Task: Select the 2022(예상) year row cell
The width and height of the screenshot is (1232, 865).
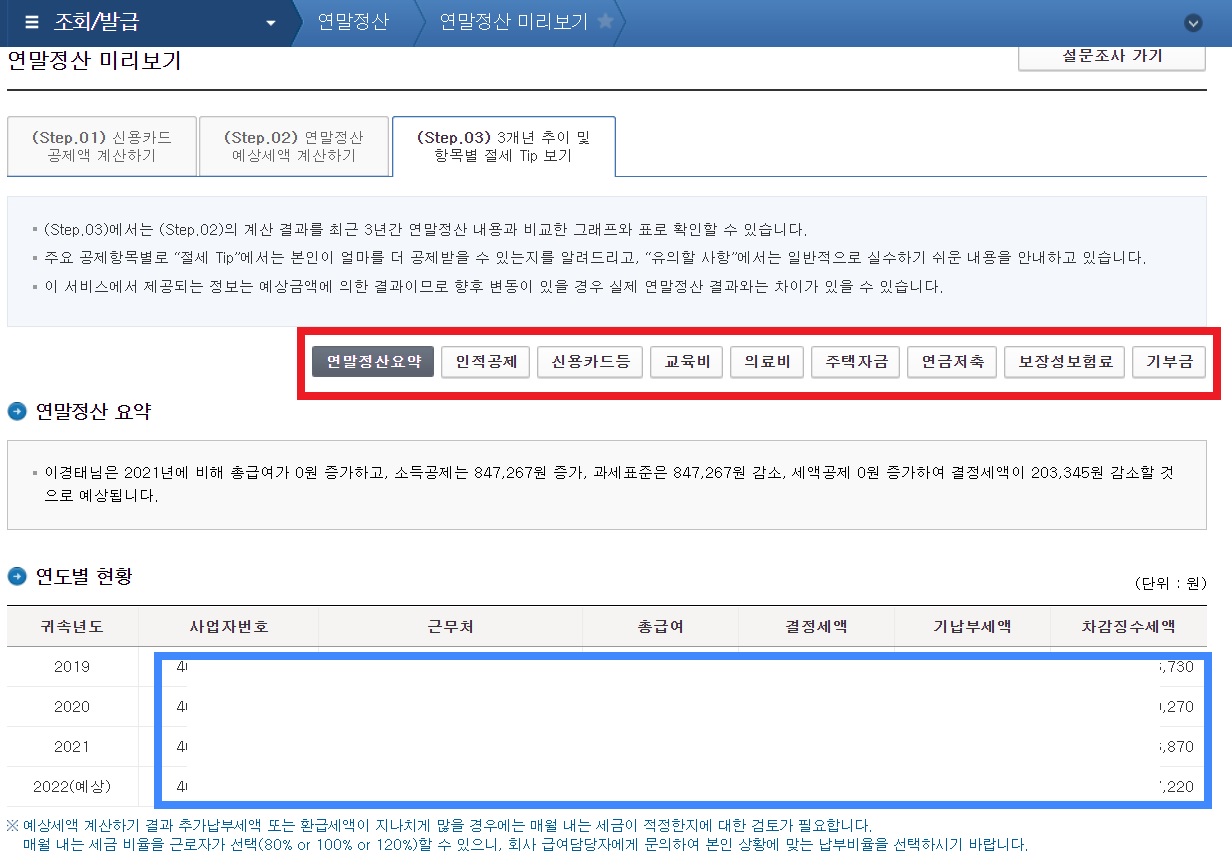Action: click(x=72, y=787)
